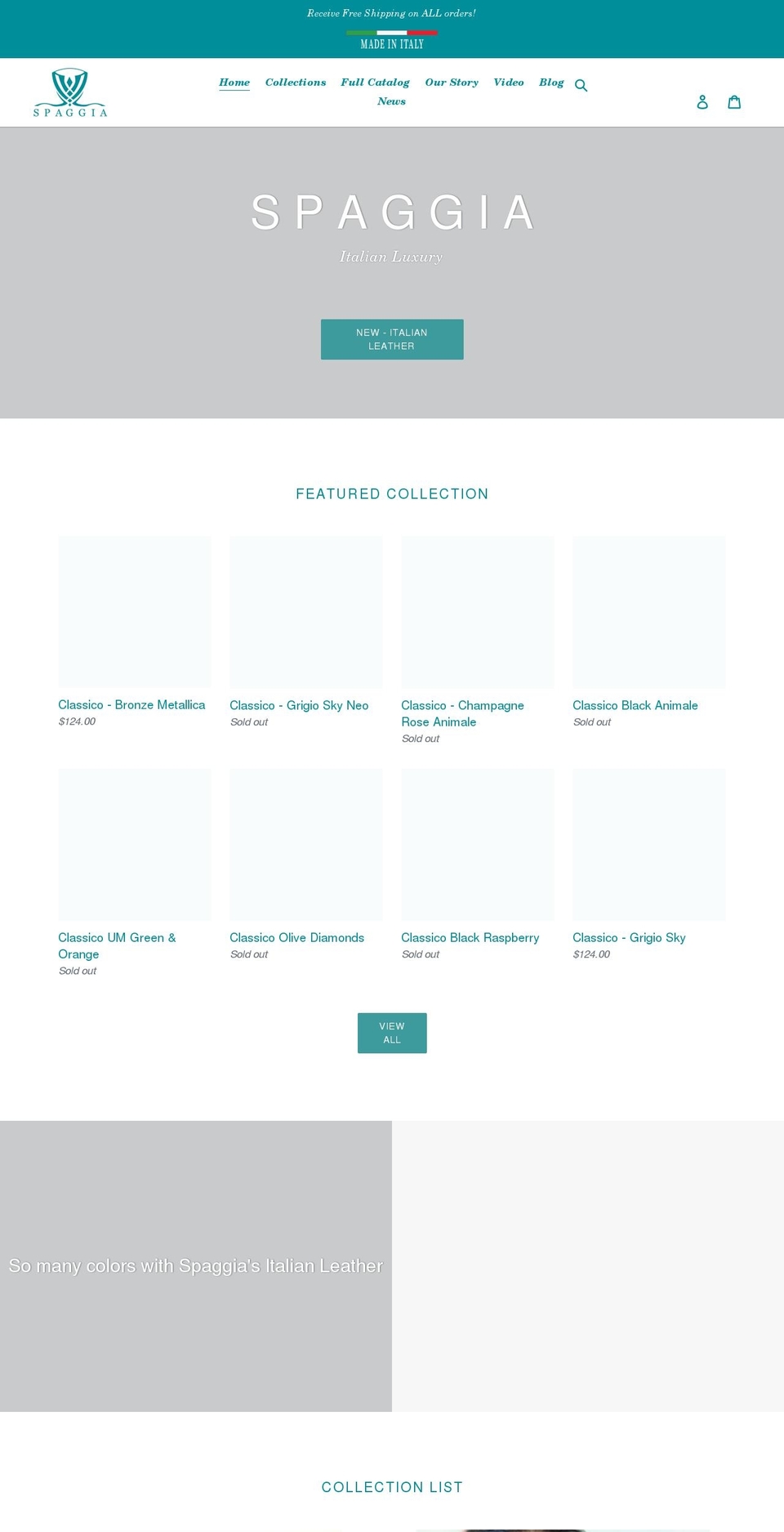Click Sold out under Olive Diamonds
This screenshot has width=784, height=1532.
click(249, 954)
